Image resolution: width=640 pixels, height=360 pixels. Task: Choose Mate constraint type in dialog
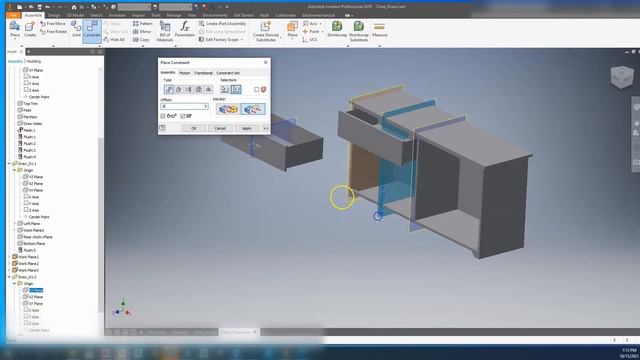pyautogui.click(x=169, y=89)
